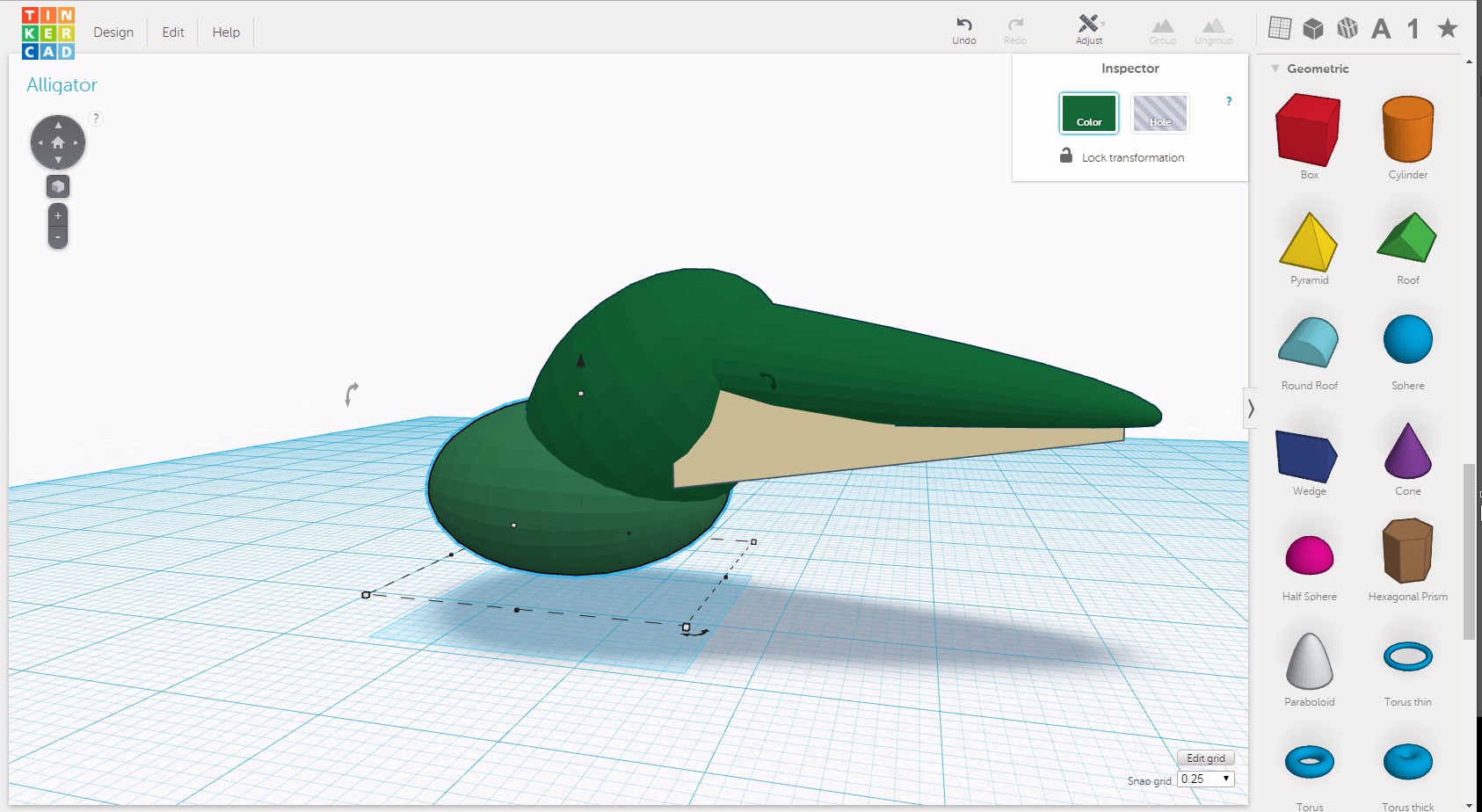Open the letters shapes category
The width and height of the screenshot is (1482, 812).
pyautogui.click(x=1381, y=29)
